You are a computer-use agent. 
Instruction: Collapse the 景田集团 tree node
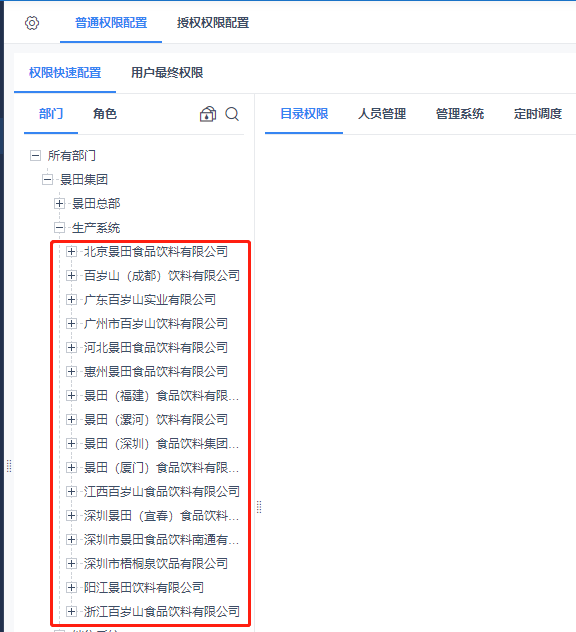pyautogui.click(x=48, y=180)
